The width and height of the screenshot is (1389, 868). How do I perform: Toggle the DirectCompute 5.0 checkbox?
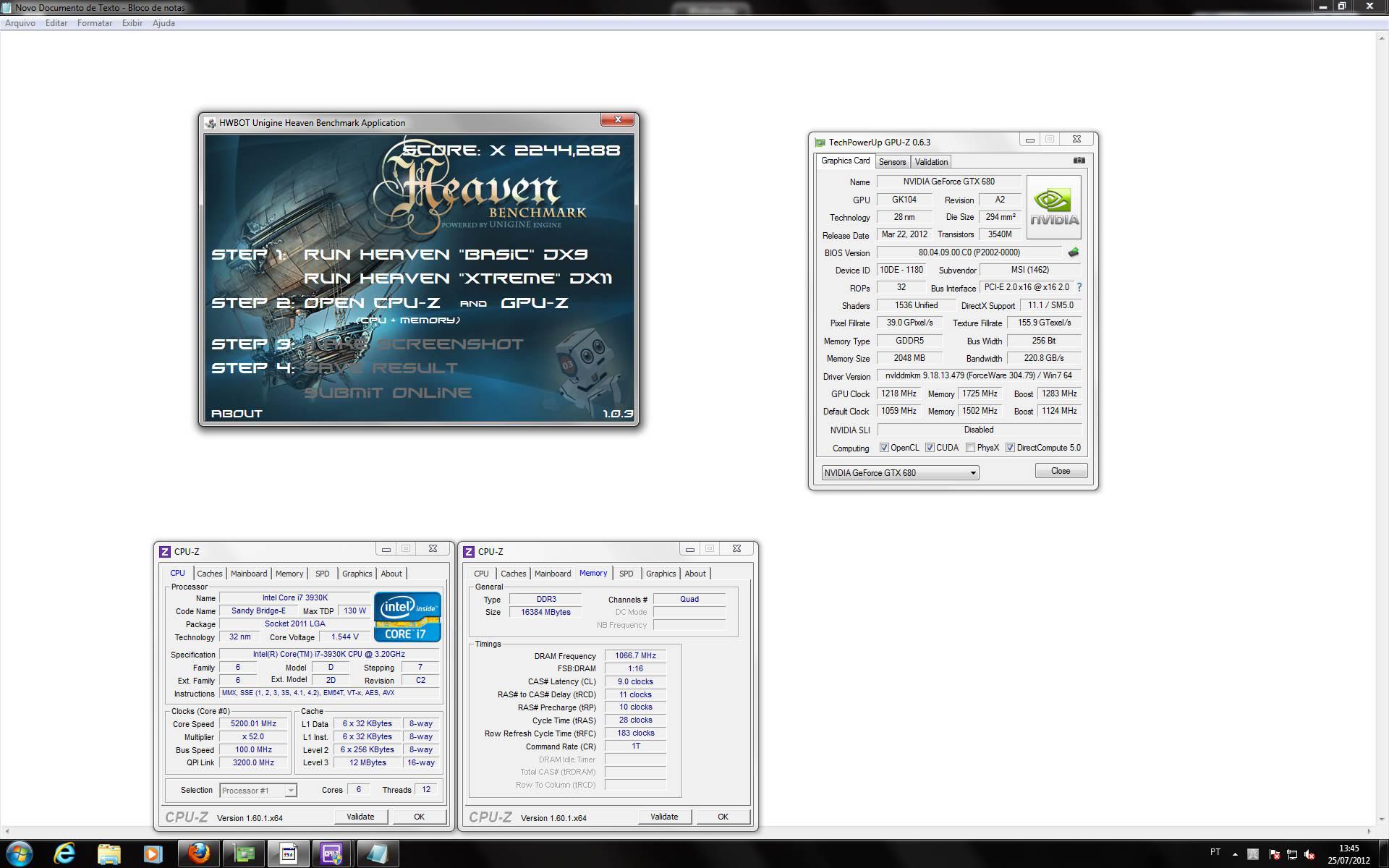1010,448
